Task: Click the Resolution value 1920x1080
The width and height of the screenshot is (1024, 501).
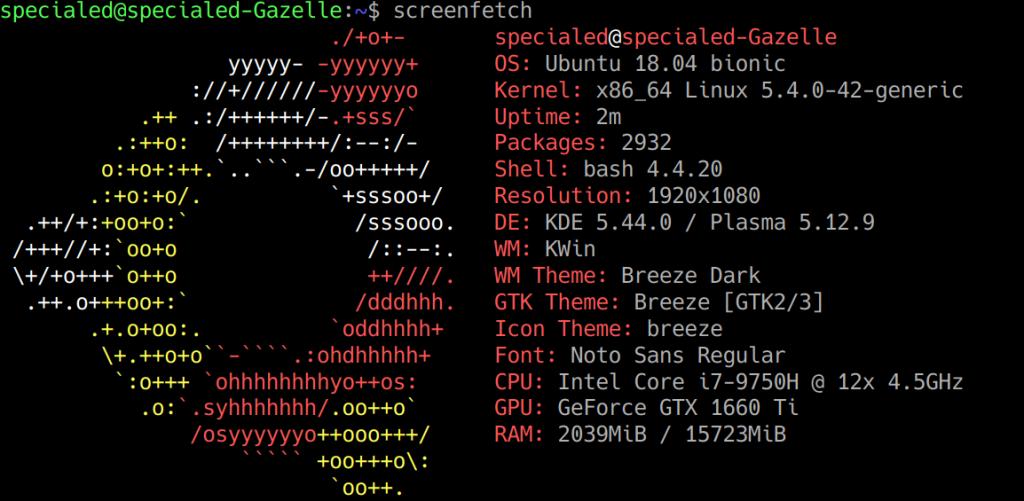Action: (x=703, y=196)
